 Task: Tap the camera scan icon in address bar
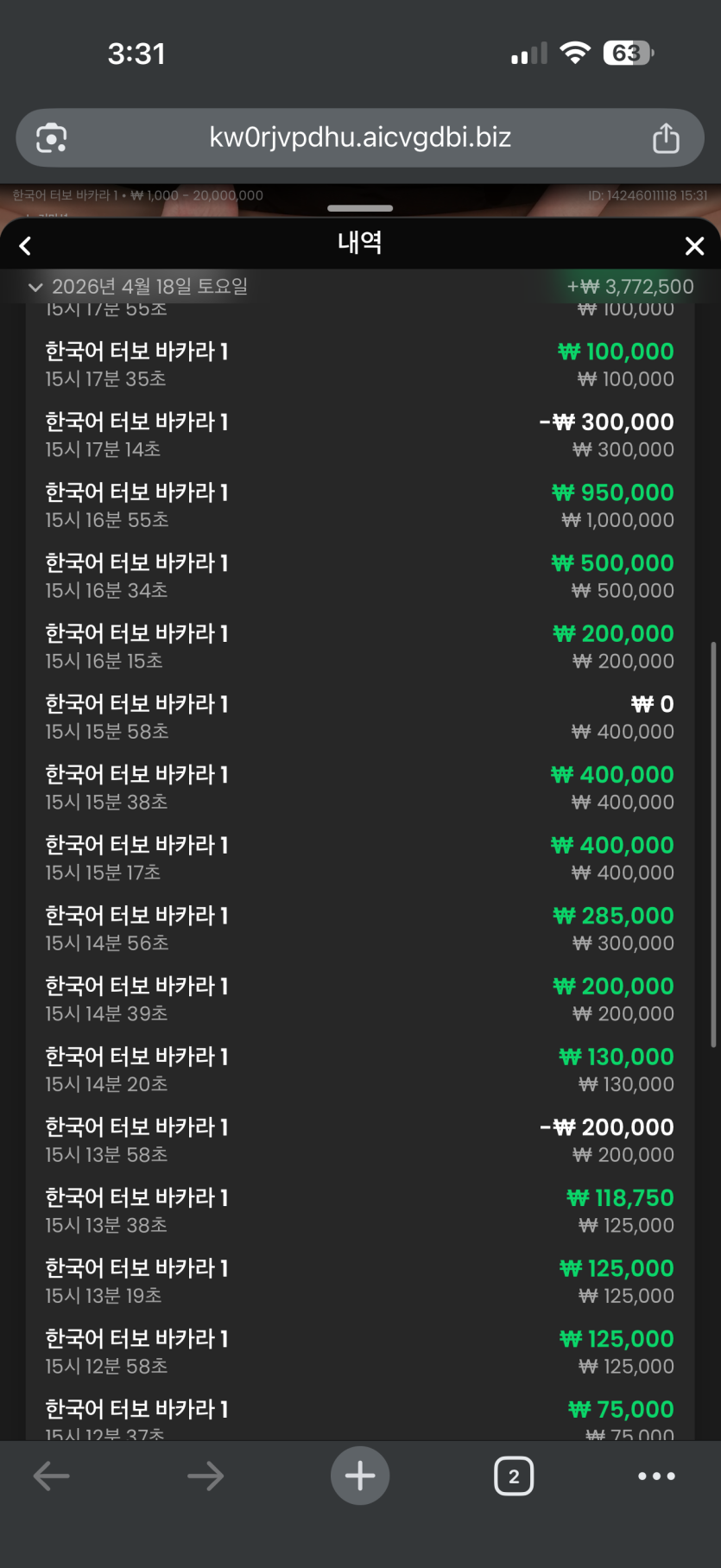(x=51, y=138)
